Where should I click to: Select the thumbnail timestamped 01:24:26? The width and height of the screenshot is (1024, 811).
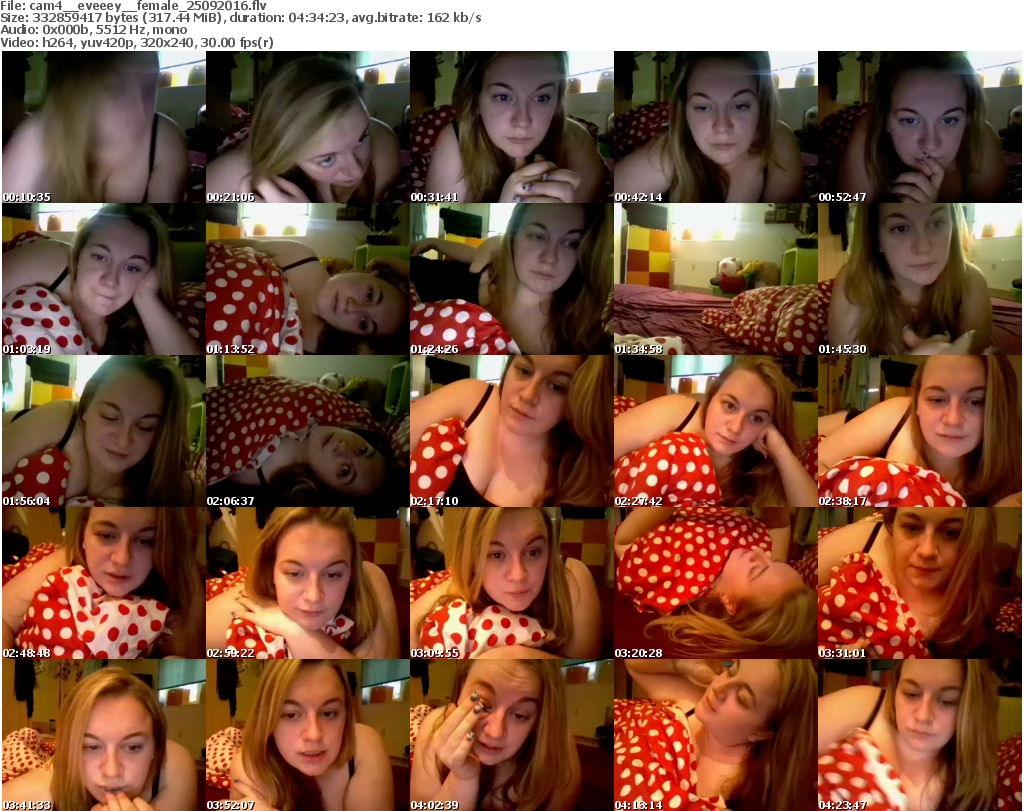(512, 279)
